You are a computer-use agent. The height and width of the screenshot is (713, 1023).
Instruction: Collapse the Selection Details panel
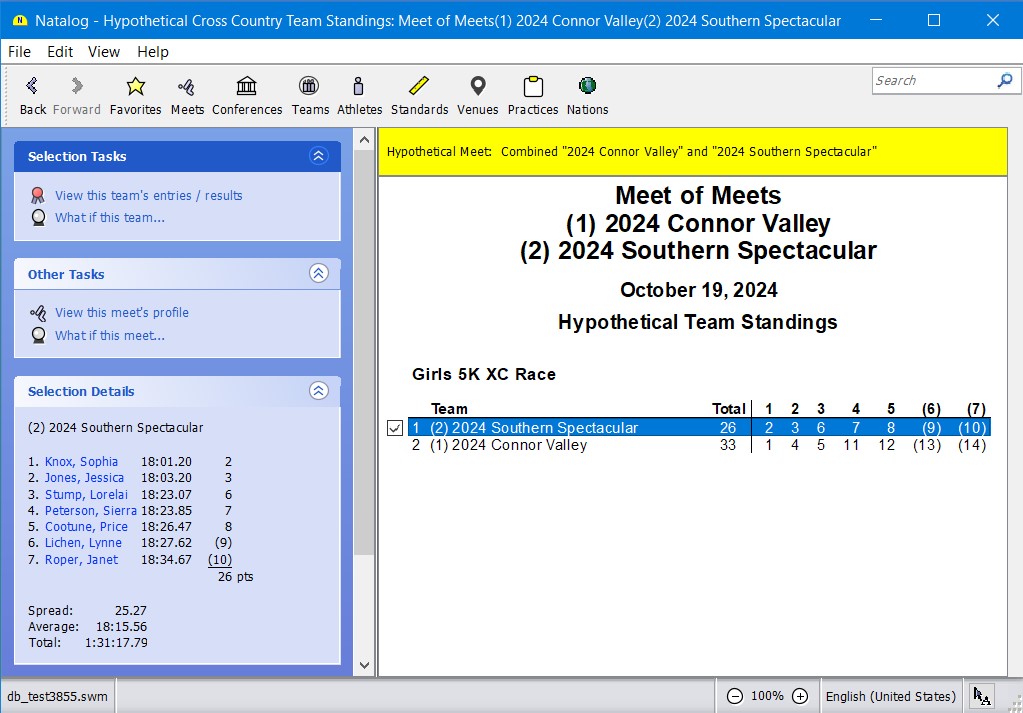(x=318, y=391)
